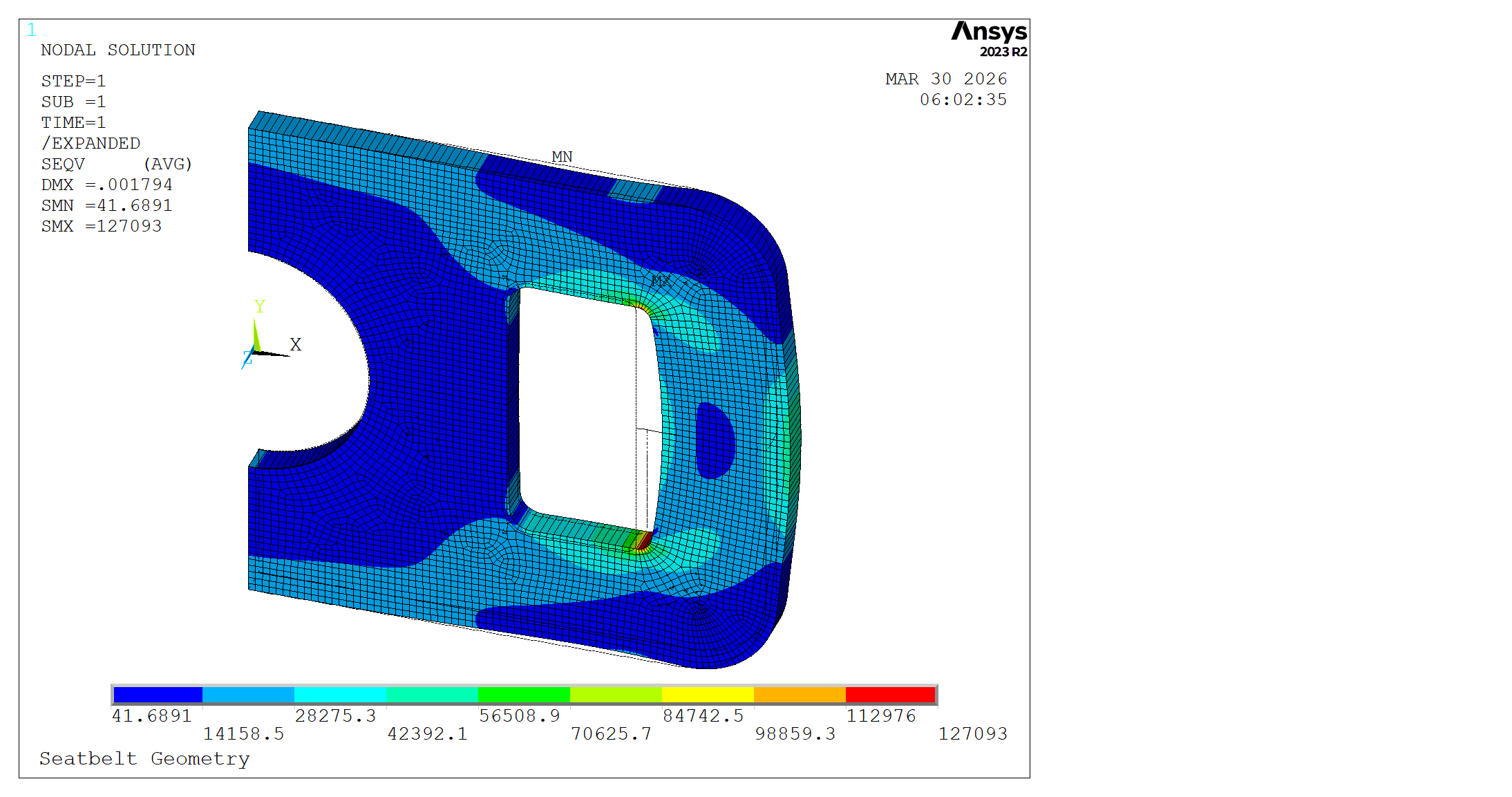Select the dark blue legend color band
Screen dimensions: 1512x797
158,694
